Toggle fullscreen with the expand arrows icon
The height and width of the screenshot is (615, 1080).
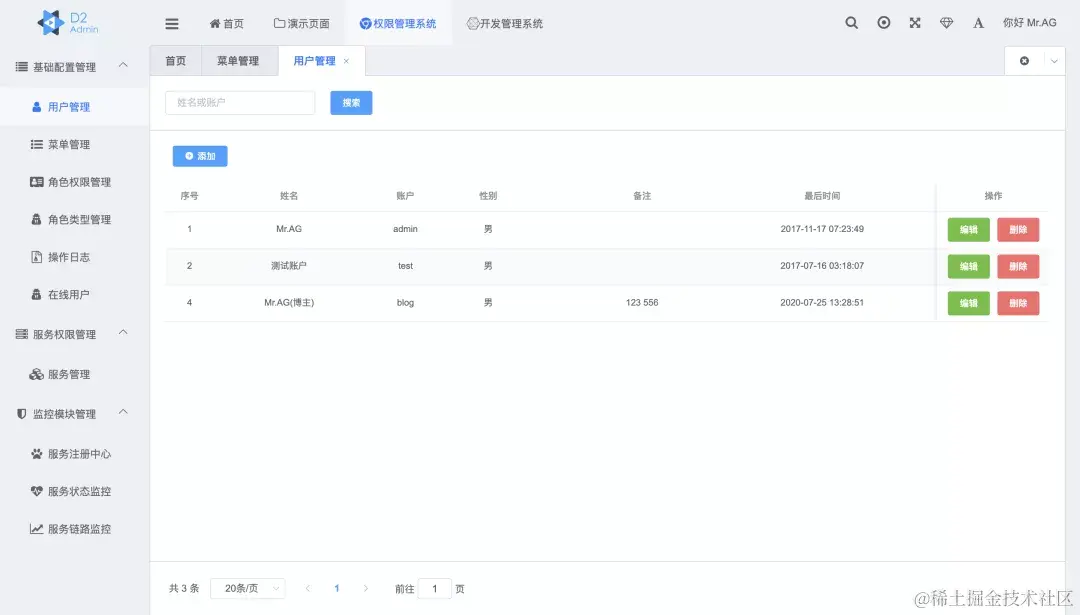(x=915, y=22)
